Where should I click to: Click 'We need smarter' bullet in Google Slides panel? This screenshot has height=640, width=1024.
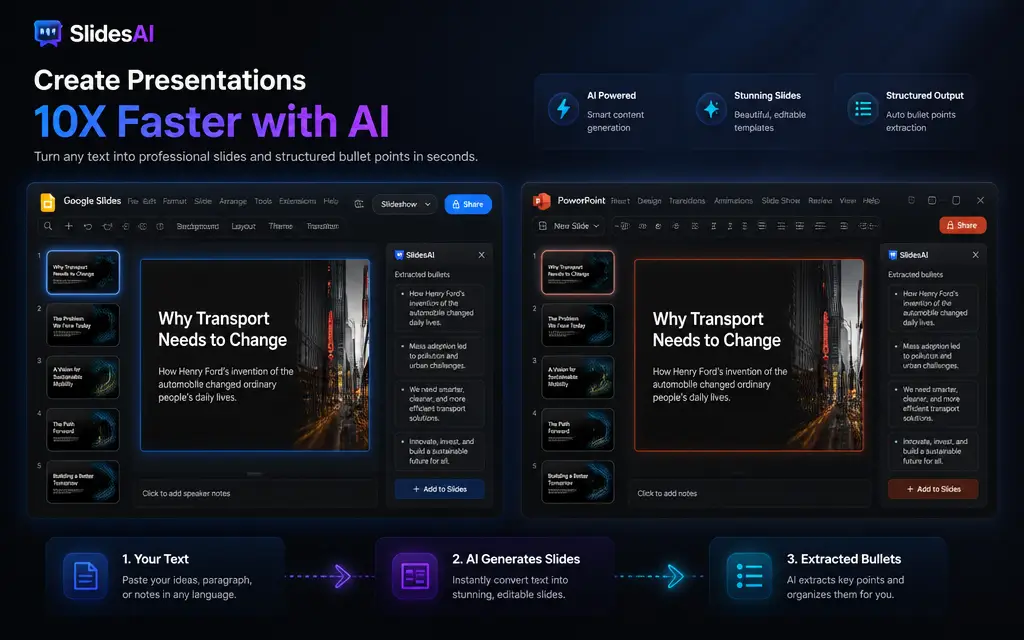(440, 404)
